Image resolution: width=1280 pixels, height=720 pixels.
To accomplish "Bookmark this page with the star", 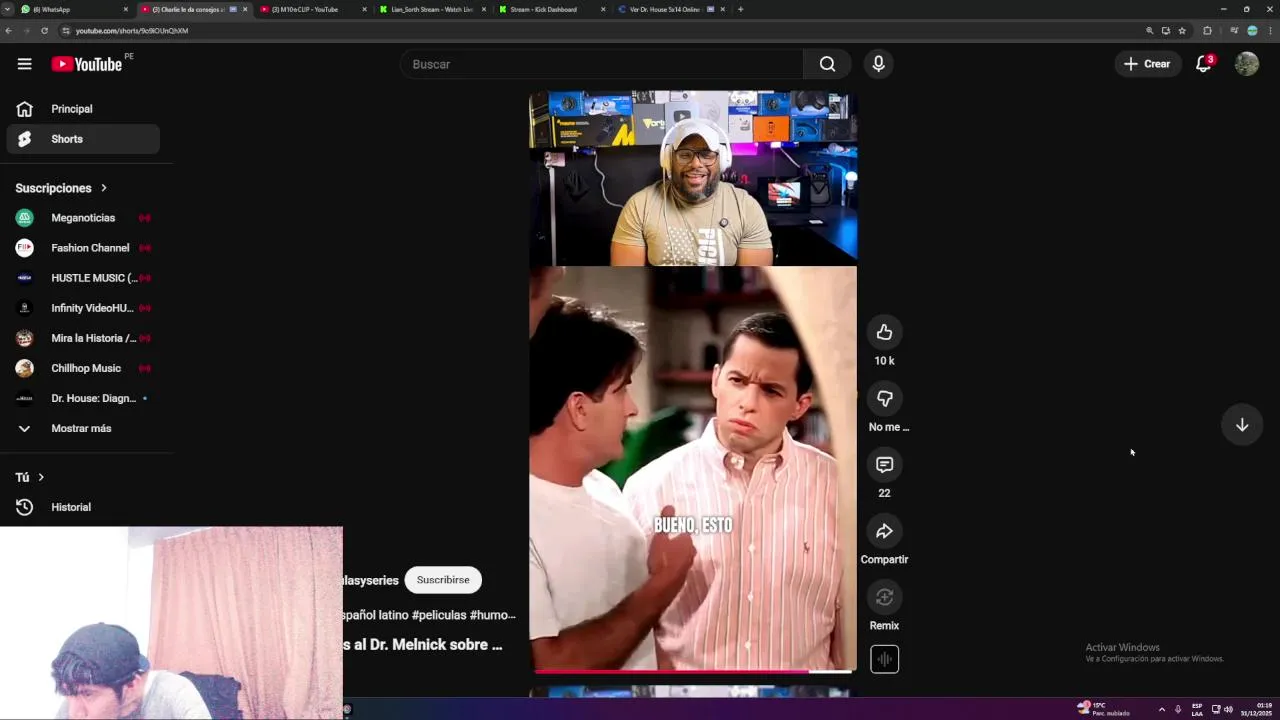I will (x=1182, y=31).
